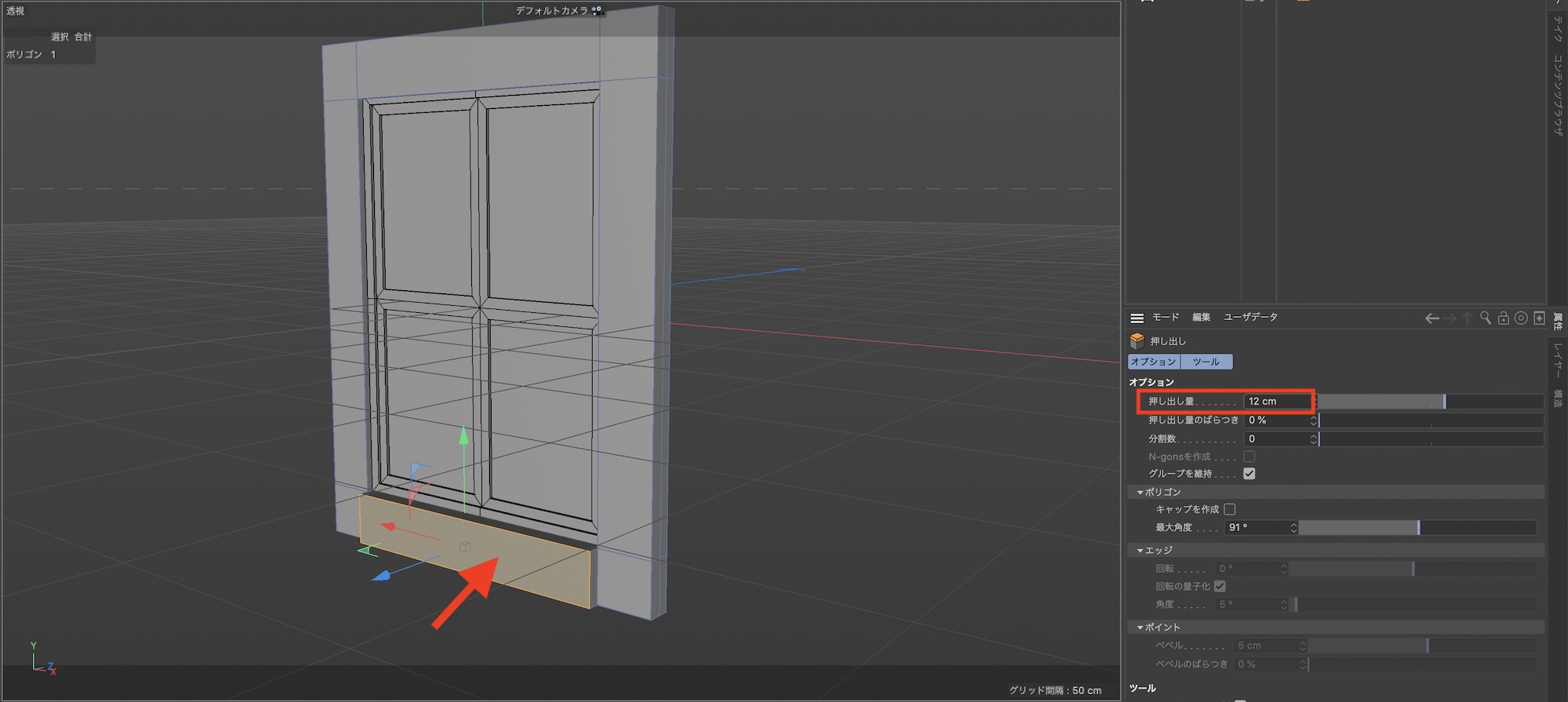
Task: Collapse the エッジ section
Action: coord(1140,551)
